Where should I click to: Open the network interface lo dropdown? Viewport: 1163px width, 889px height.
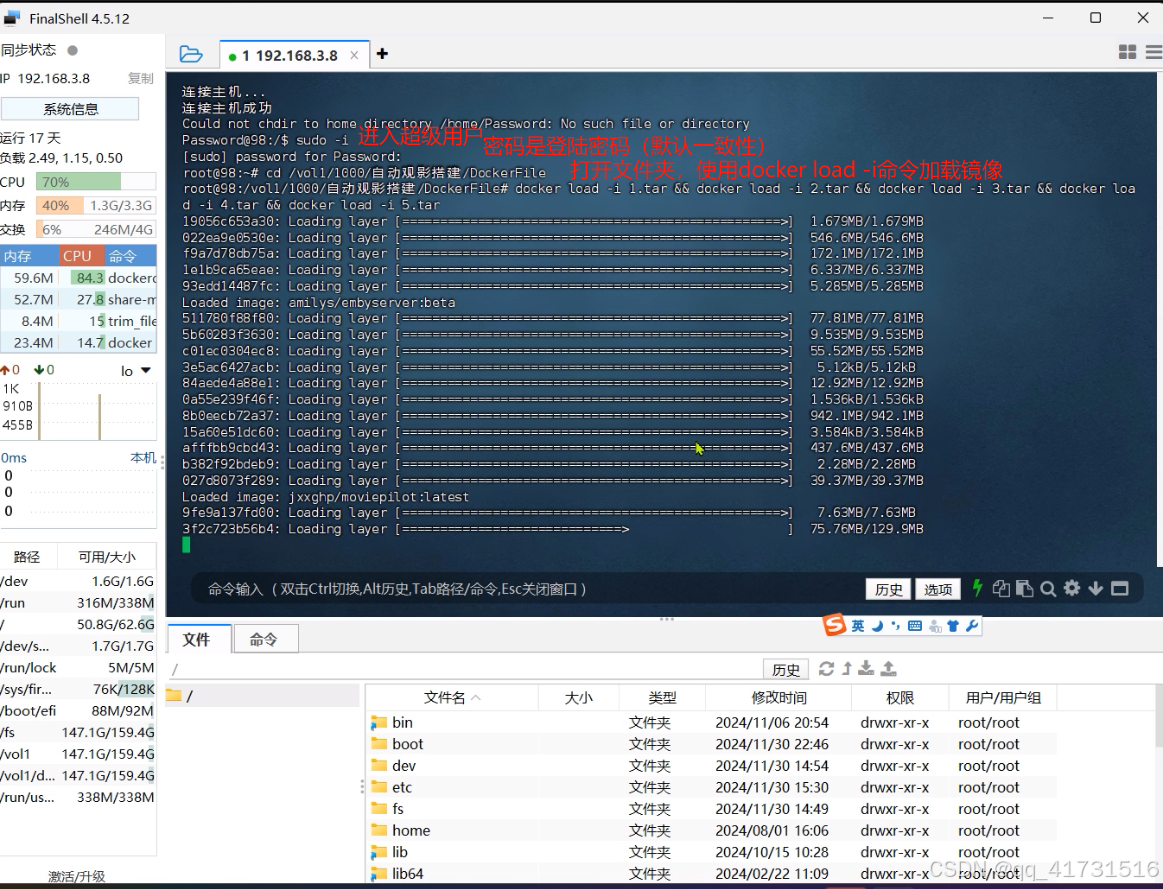(136, 371)
